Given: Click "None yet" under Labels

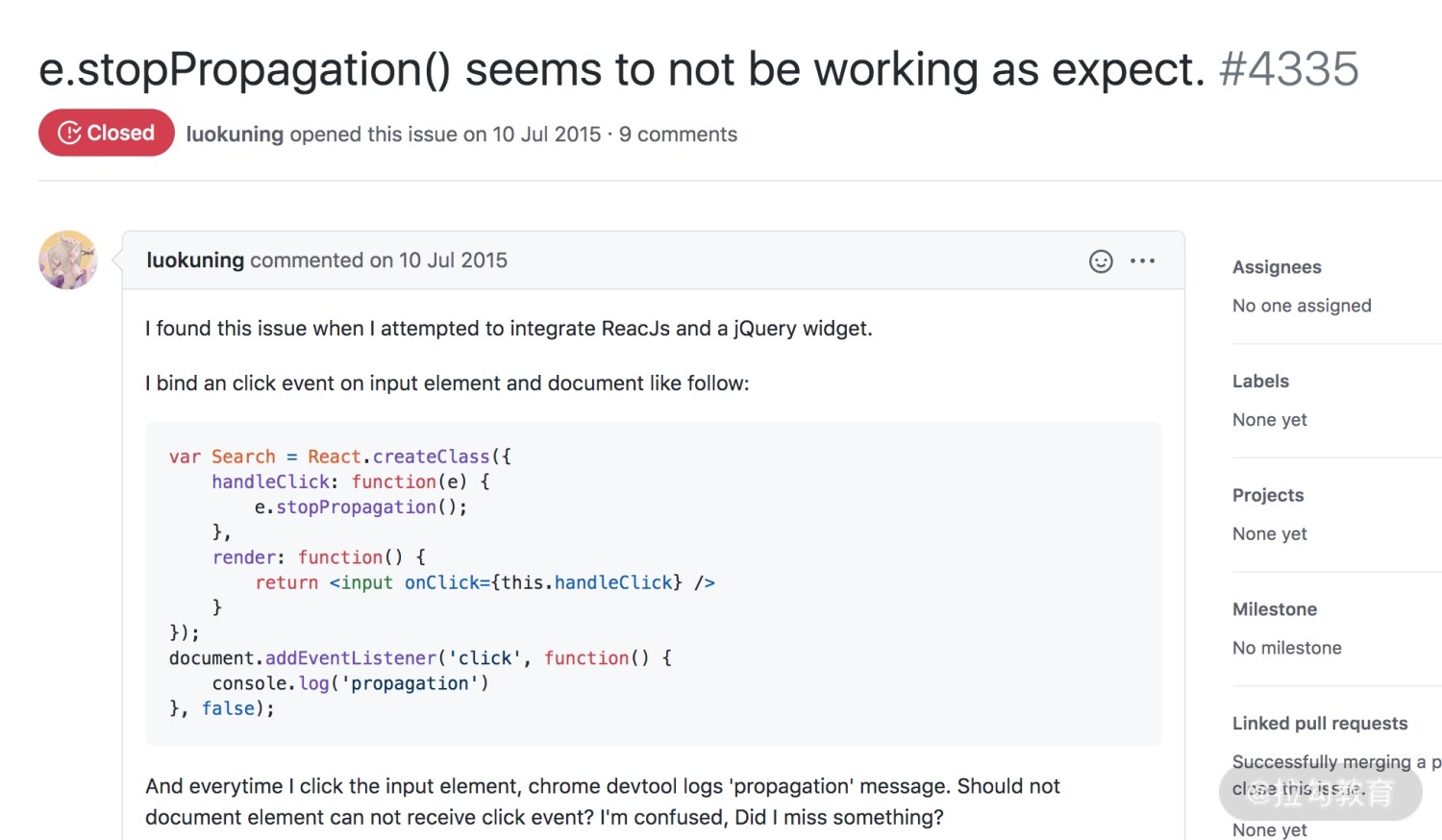Looking at the screenshot, I should [x=1269, y=420].
